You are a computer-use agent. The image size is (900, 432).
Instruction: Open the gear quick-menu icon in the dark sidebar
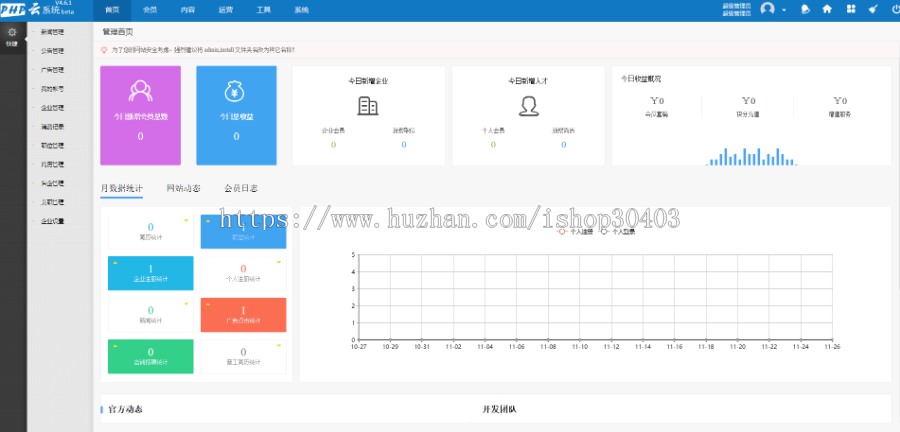click(x=12, y=33)
